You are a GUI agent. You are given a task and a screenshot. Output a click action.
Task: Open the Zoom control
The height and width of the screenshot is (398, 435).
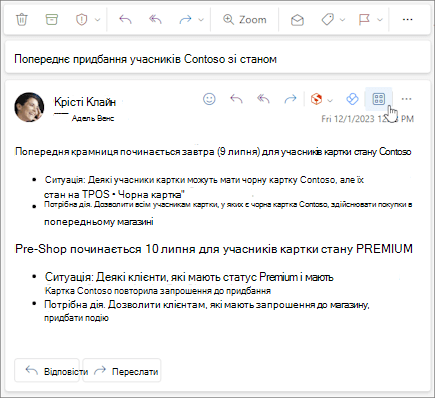(x=245, y=20)
